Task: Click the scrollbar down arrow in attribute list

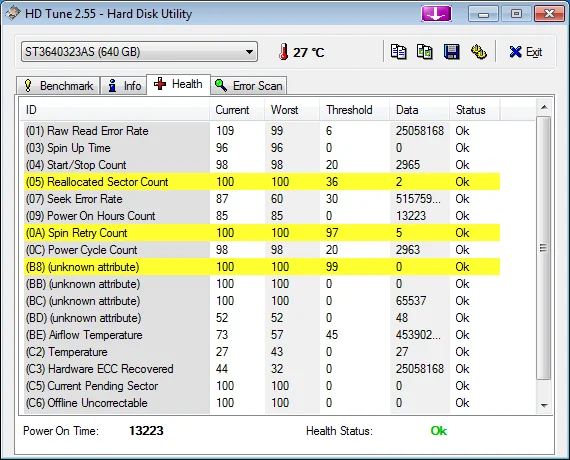Action: tap(544, 405)
